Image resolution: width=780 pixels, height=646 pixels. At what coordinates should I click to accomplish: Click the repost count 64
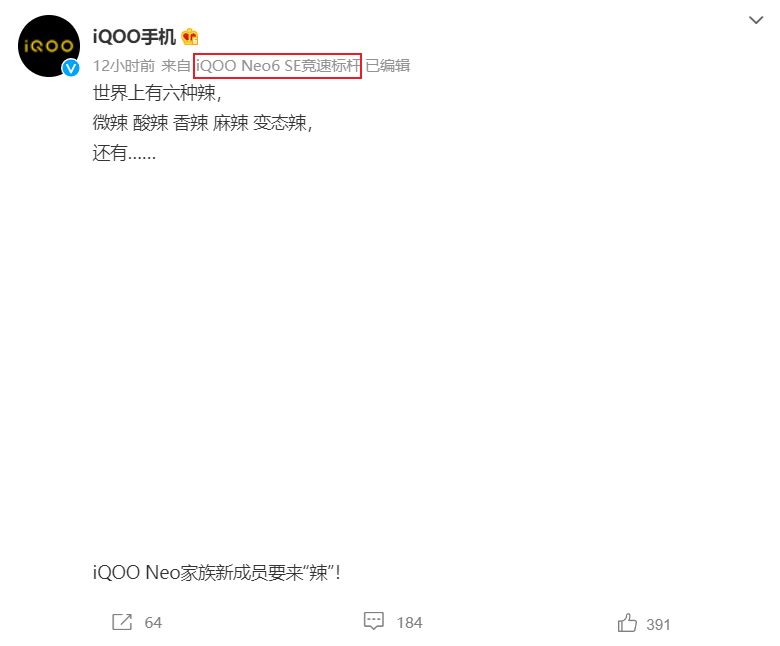[x=153, y=623]
